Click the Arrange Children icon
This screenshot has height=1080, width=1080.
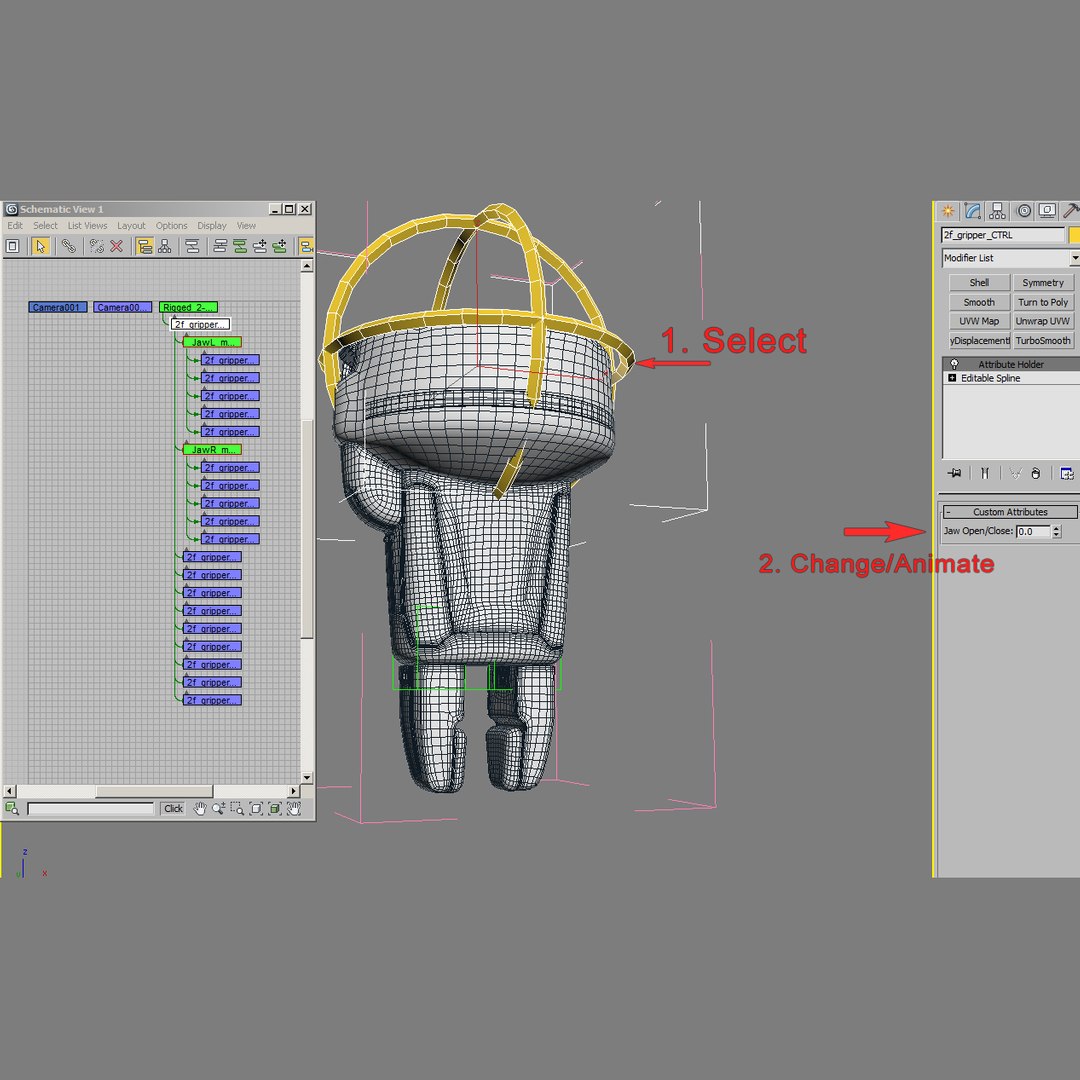220,246
